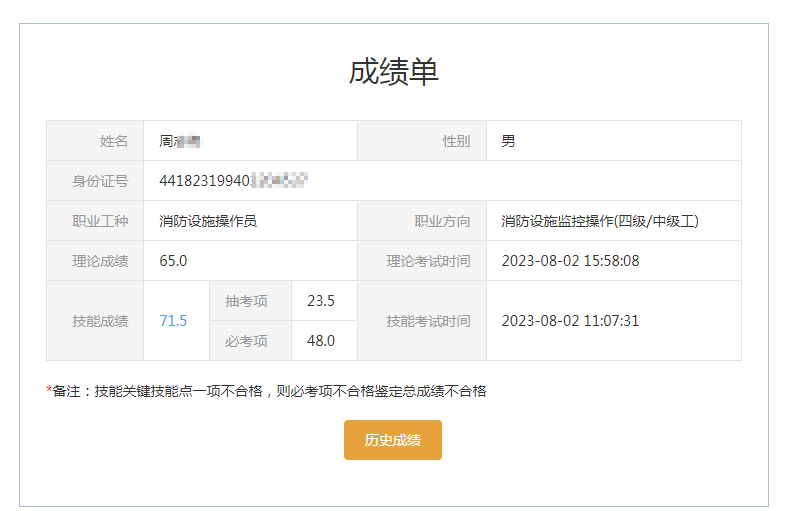Click the theory score value 65.0
The height and width of the screenshot is (511, 801).
(173, 261)
